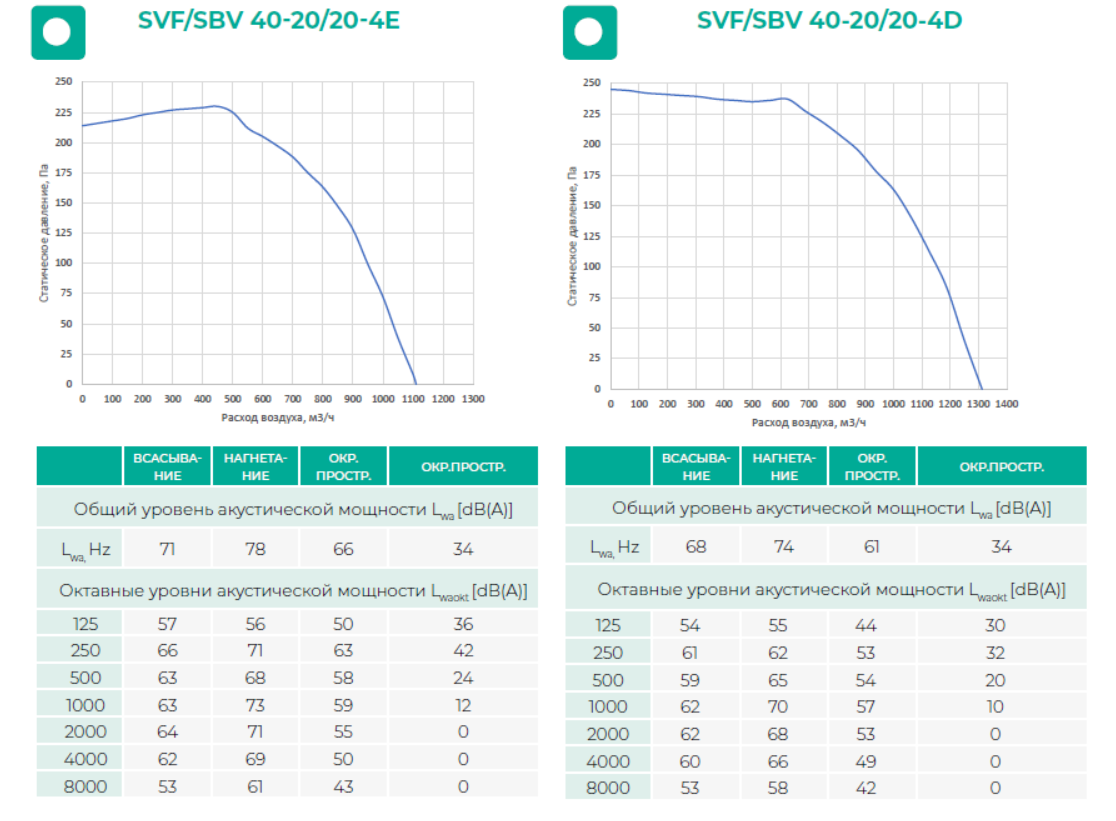
Task: Click the 125 row label in the right table
Action: [608, 626]
